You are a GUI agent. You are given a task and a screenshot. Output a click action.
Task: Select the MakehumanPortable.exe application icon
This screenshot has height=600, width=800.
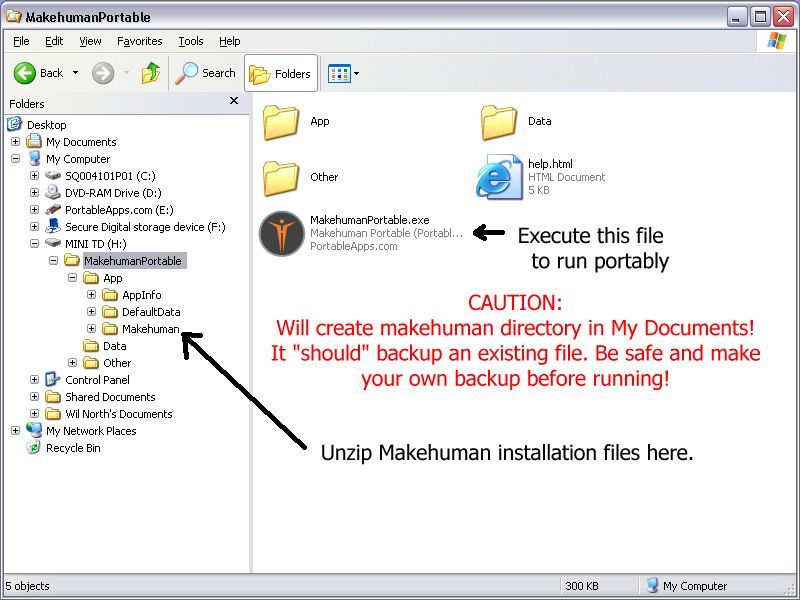tap(282, 233)
